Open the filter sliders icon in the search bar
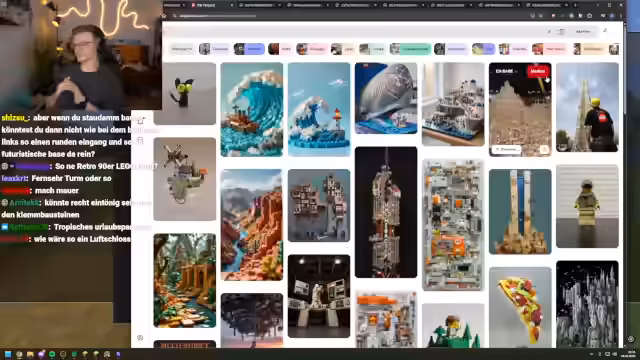Image resolution: width=640 pixels, height=360 pixels. pos(562,31)
